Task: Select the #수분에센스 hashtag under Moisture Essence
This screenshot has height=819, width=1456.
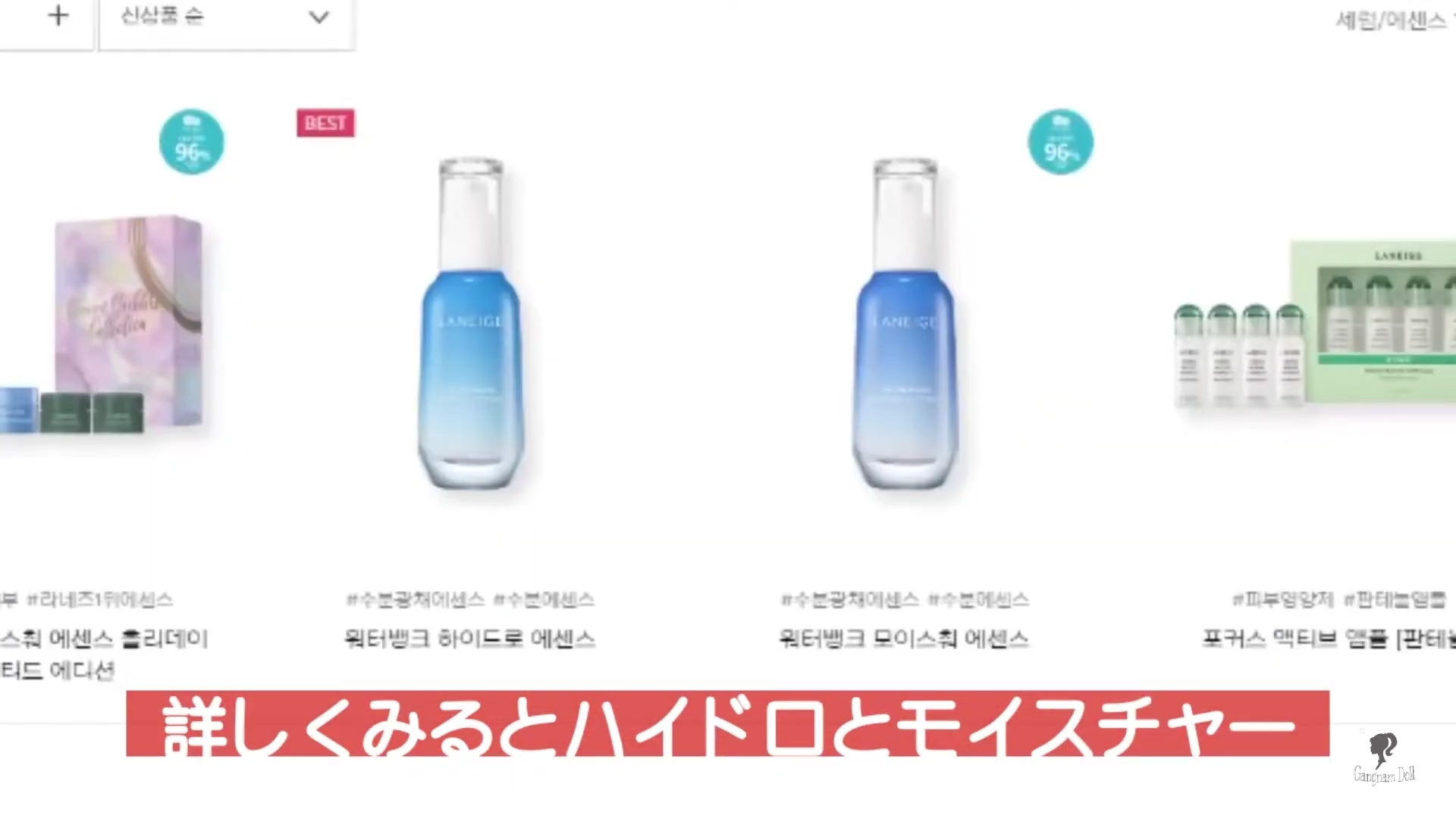Action: [979, 600]
